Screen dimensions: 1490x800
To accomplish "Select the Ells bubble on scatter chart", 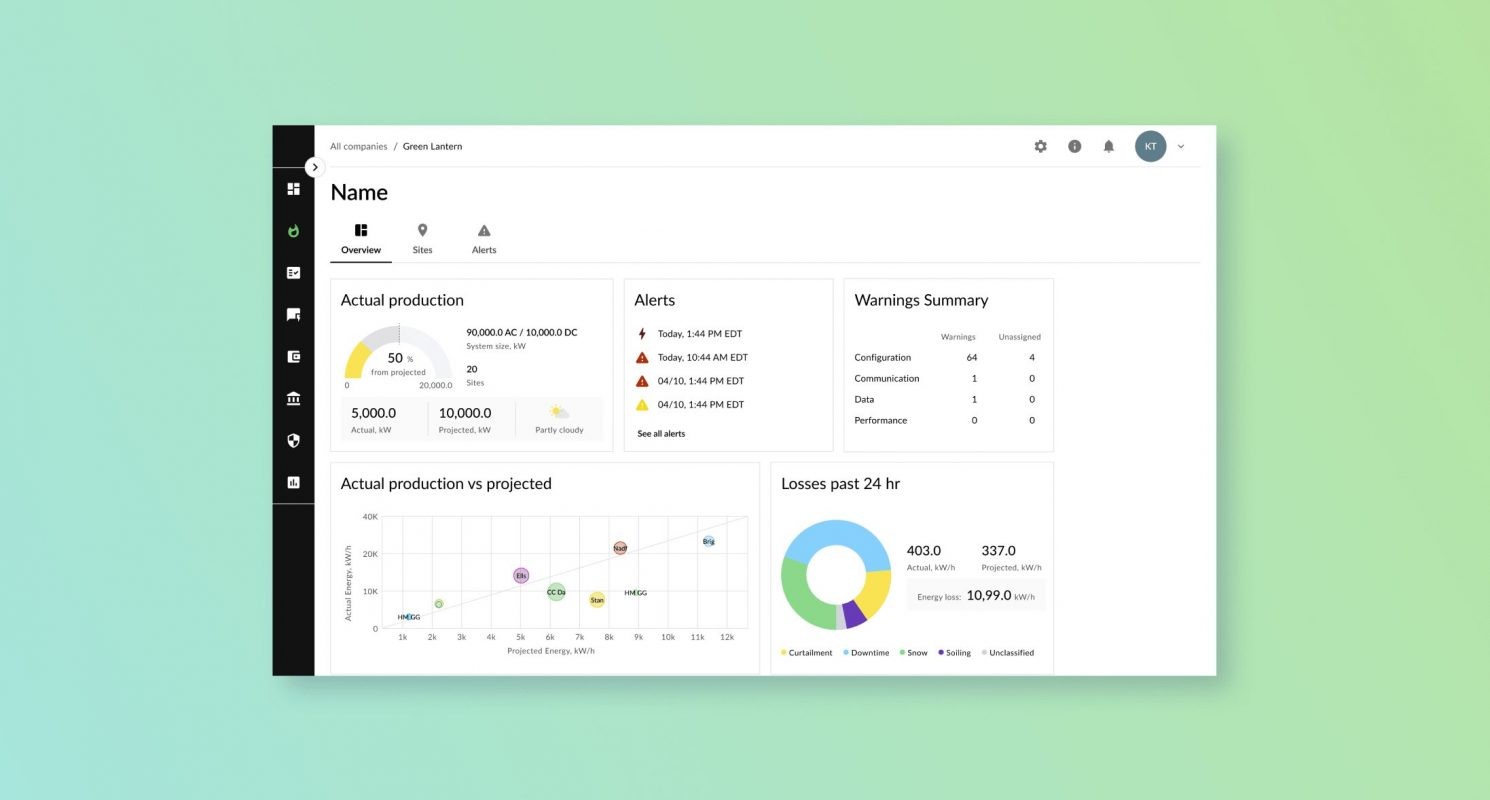I will [521, 576].
